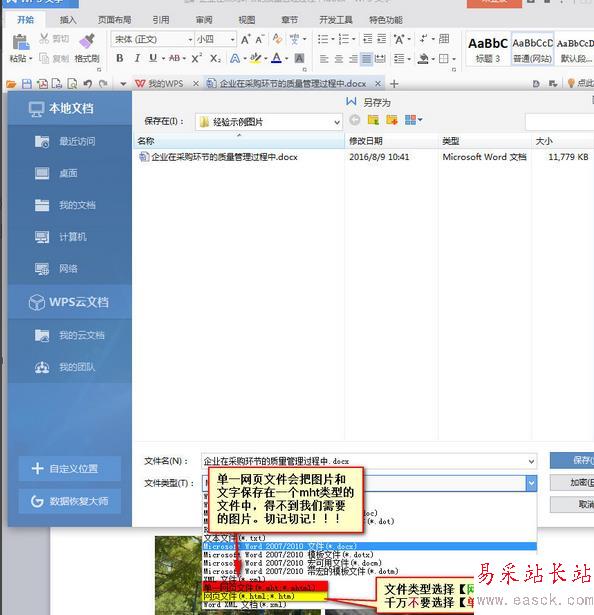Click the 文件名 input field
The width and height of the screenshot is (594, 615).
tap(369, 461)
